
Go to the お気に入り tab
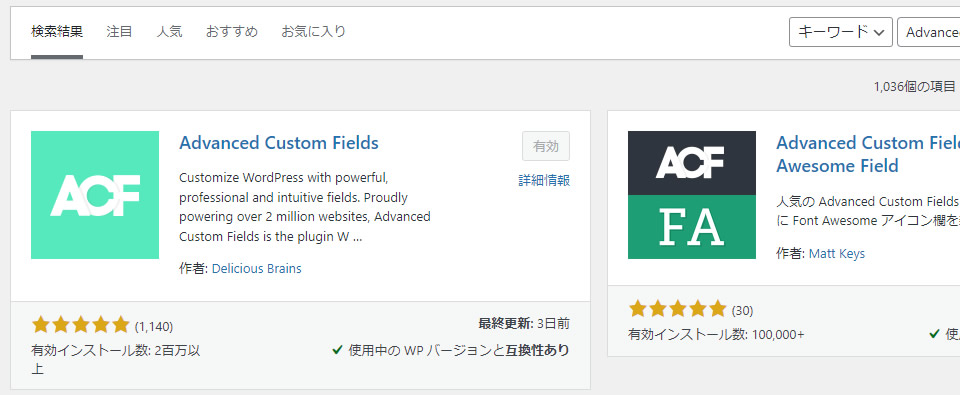313,32
